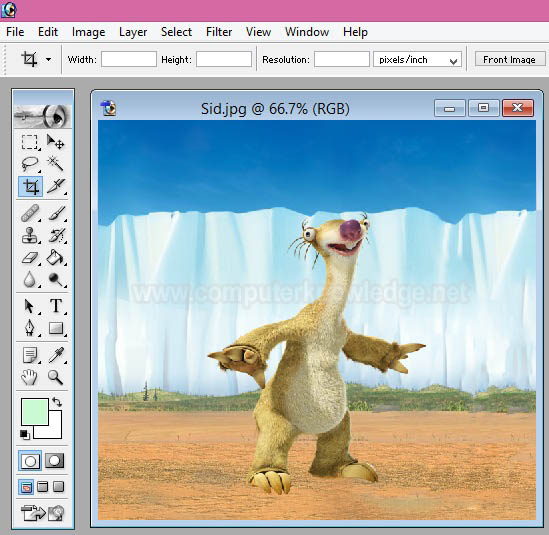Viewport: 549px width, 535px height.
Task: Pick the light green foreground color swatch
Action: (34, 411)
